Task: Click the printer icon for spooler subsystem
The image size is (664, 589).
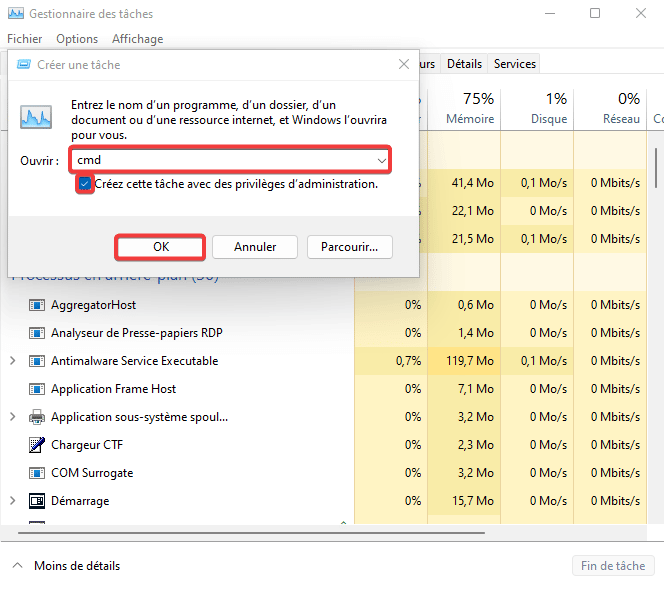Action: click(37, 417)
